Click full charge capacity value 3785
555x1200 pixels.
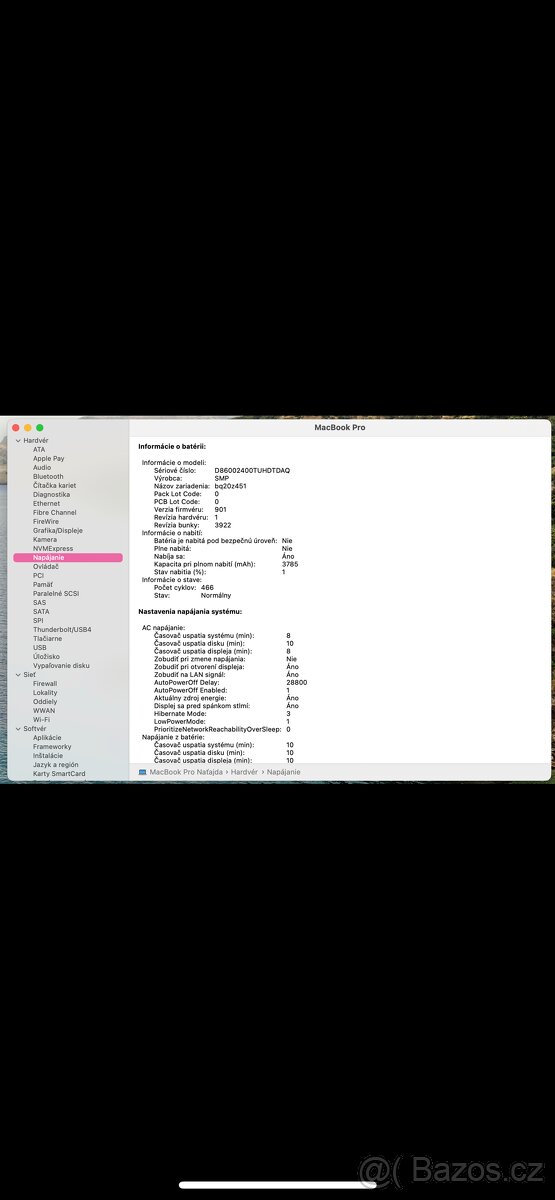click(290, 564)
